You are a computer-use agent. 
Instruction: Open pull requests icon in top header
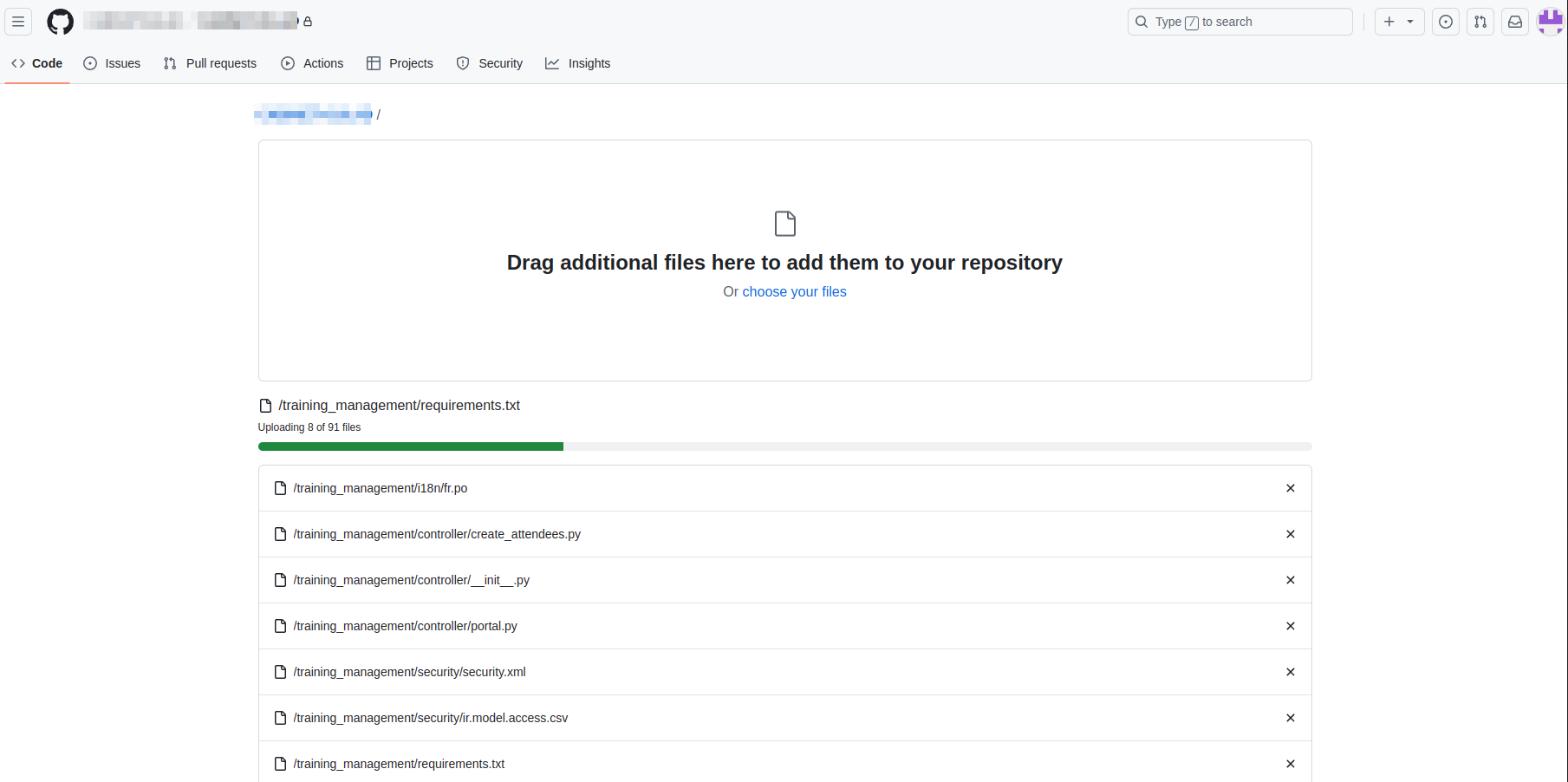pos(1480,22)
